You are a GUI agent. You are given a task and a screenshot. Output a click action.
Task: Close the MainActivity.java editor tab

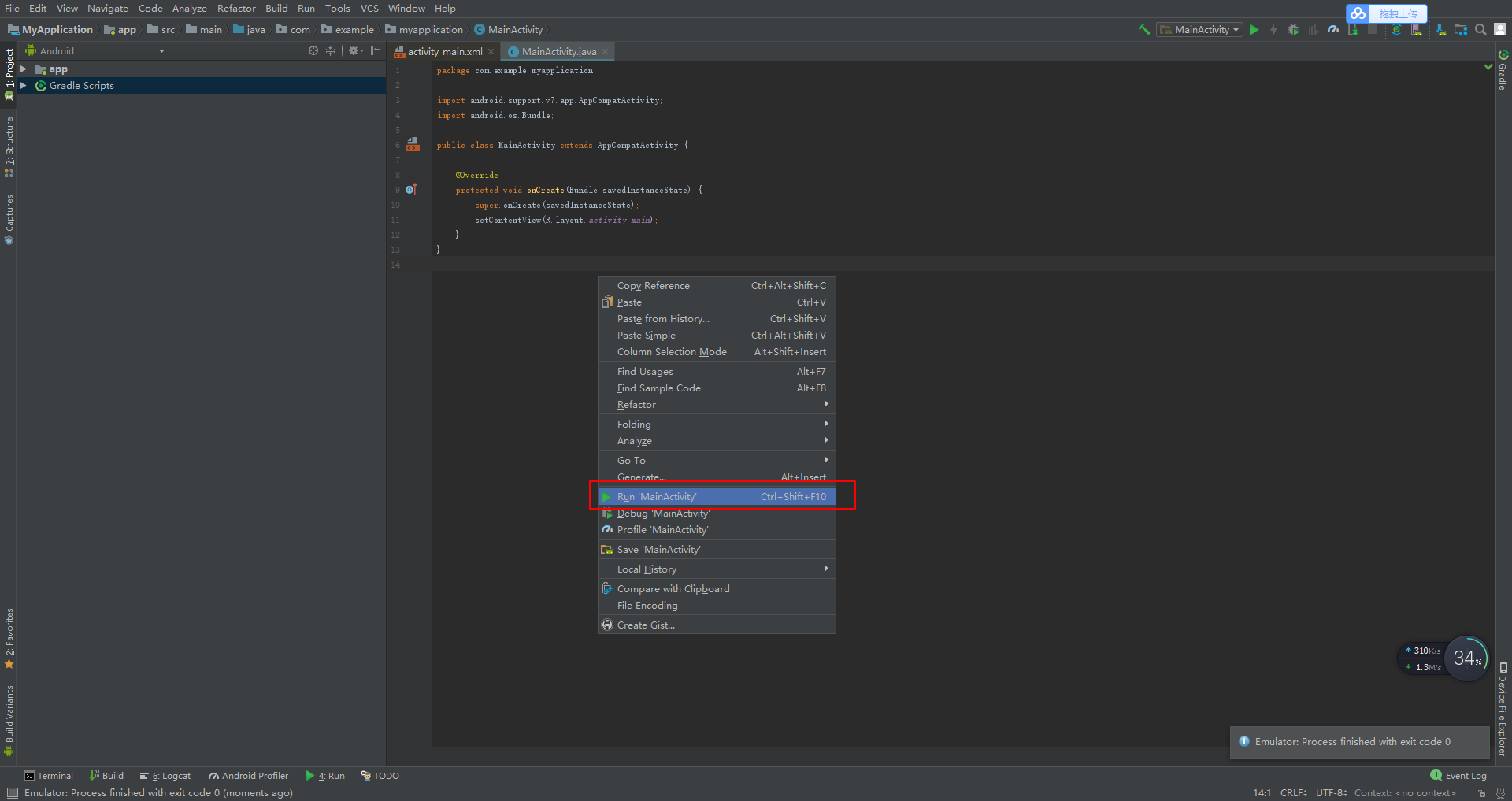click(x=606, y=51)
